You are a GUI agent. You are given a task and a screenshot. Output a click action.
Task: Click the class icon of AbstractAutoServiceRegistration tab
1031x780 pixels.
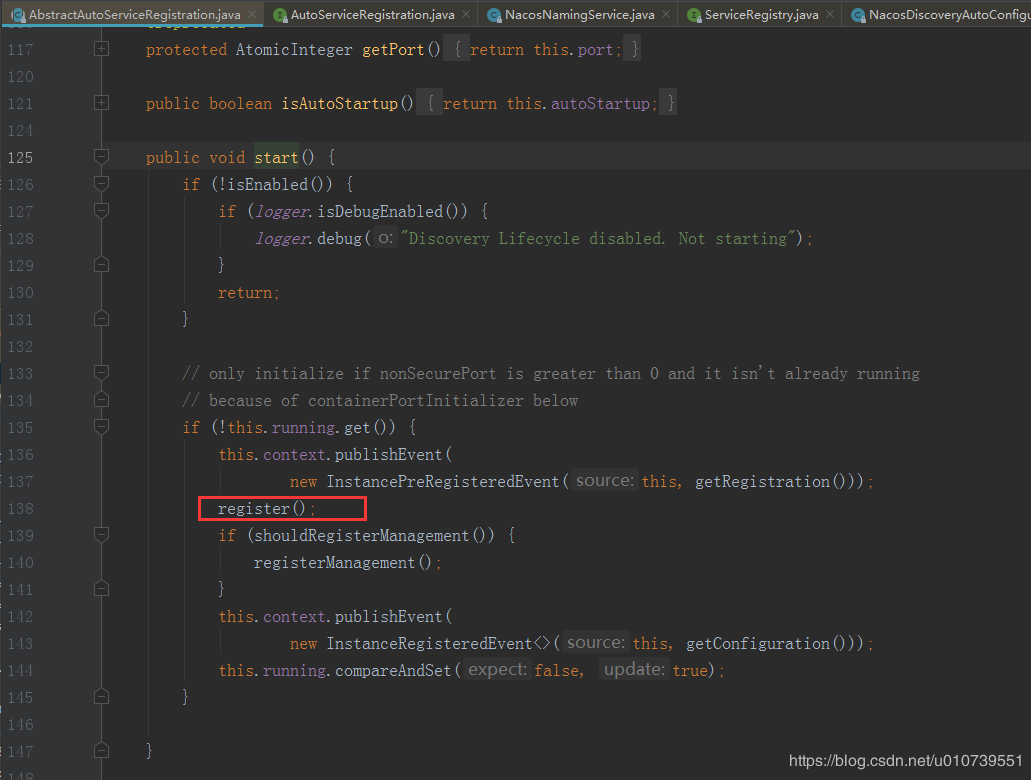(18, 14)
